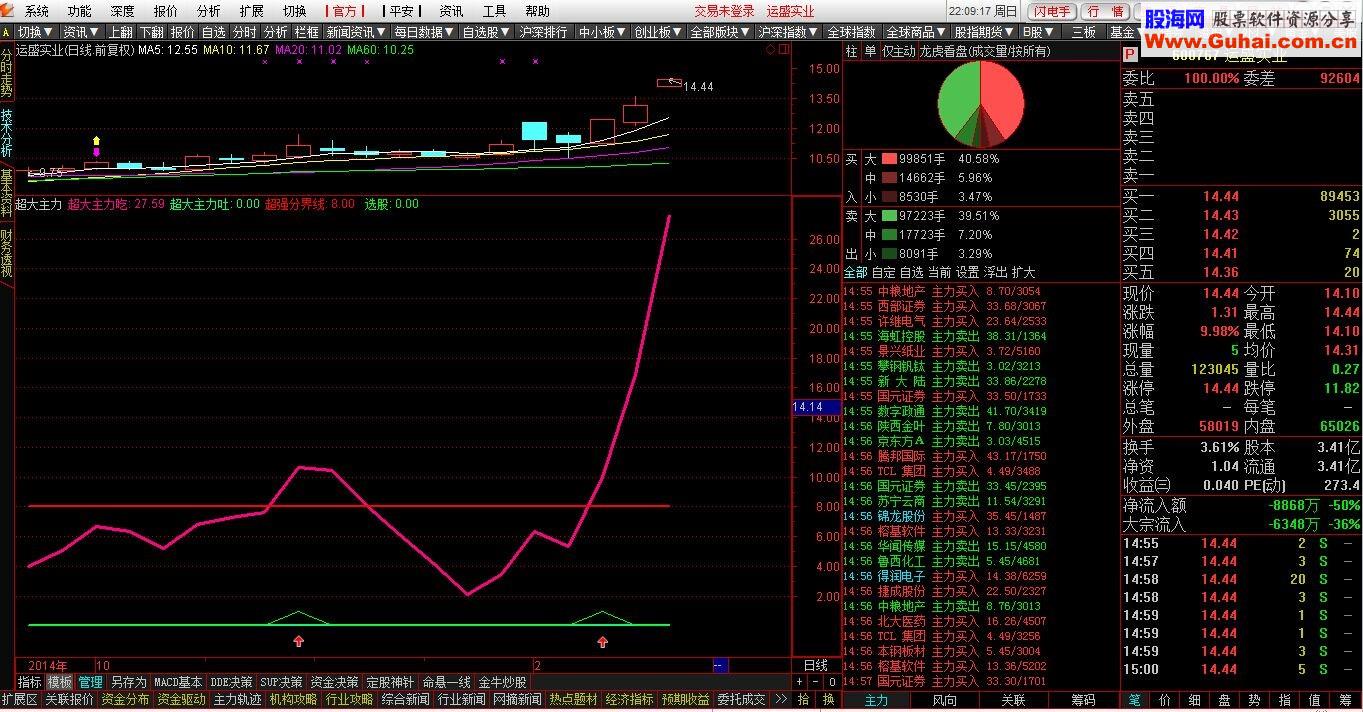The image size is (1363, 712).
Task: Expand the 自选股 dropdown
Action: pos(486,32)
